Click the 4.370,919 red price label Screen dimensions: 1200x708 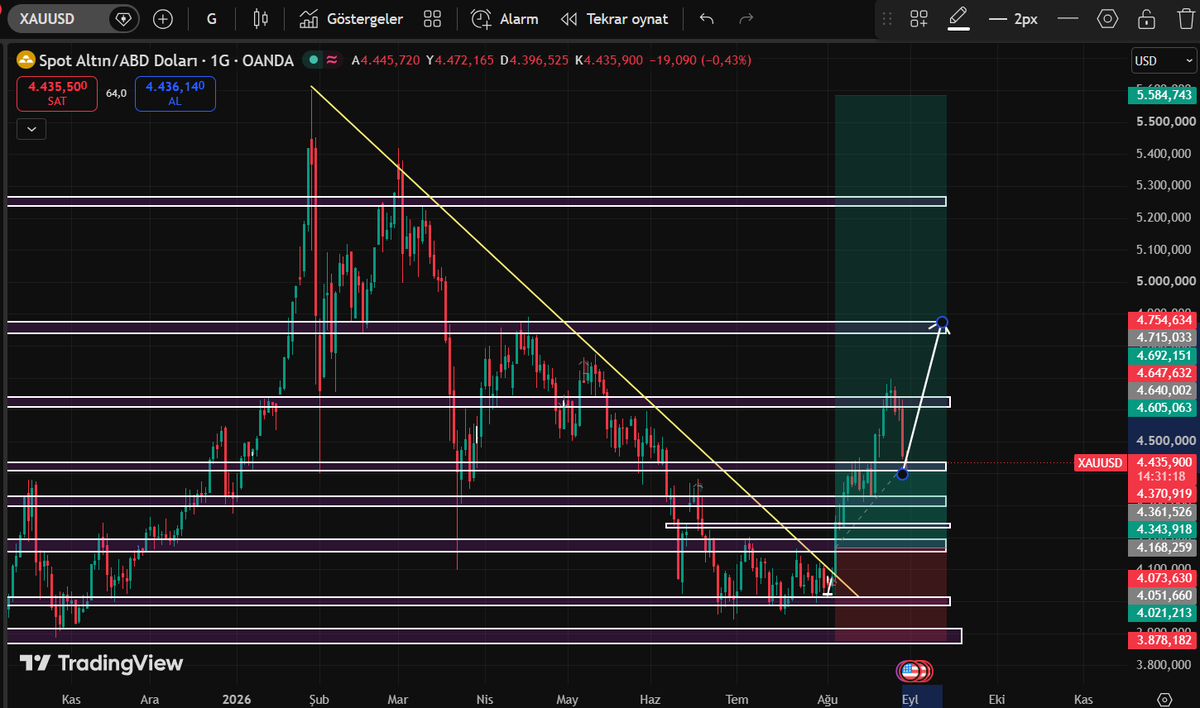click(x=1163, y=493)
